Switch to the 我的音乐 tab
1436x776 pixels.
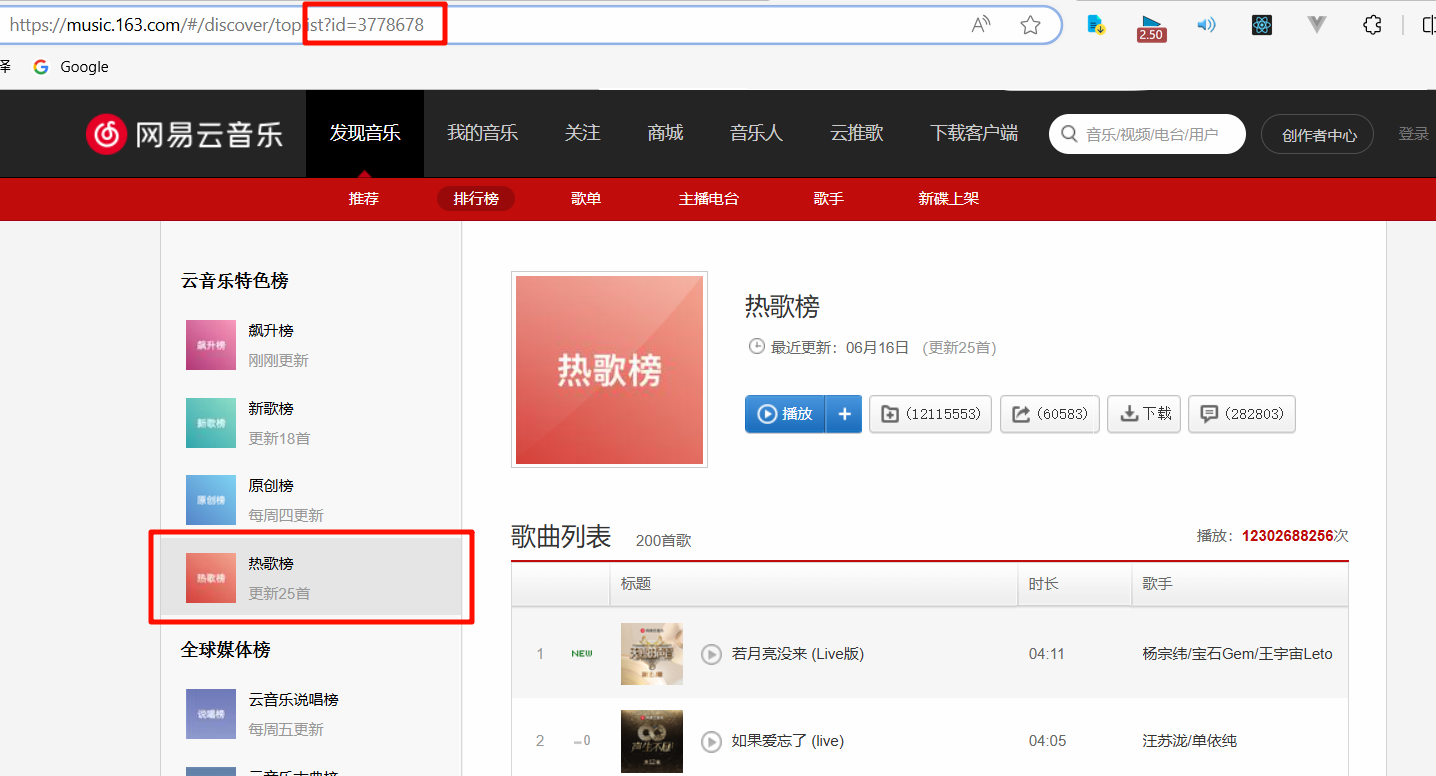pyautogui.click(x=482, y=133)
